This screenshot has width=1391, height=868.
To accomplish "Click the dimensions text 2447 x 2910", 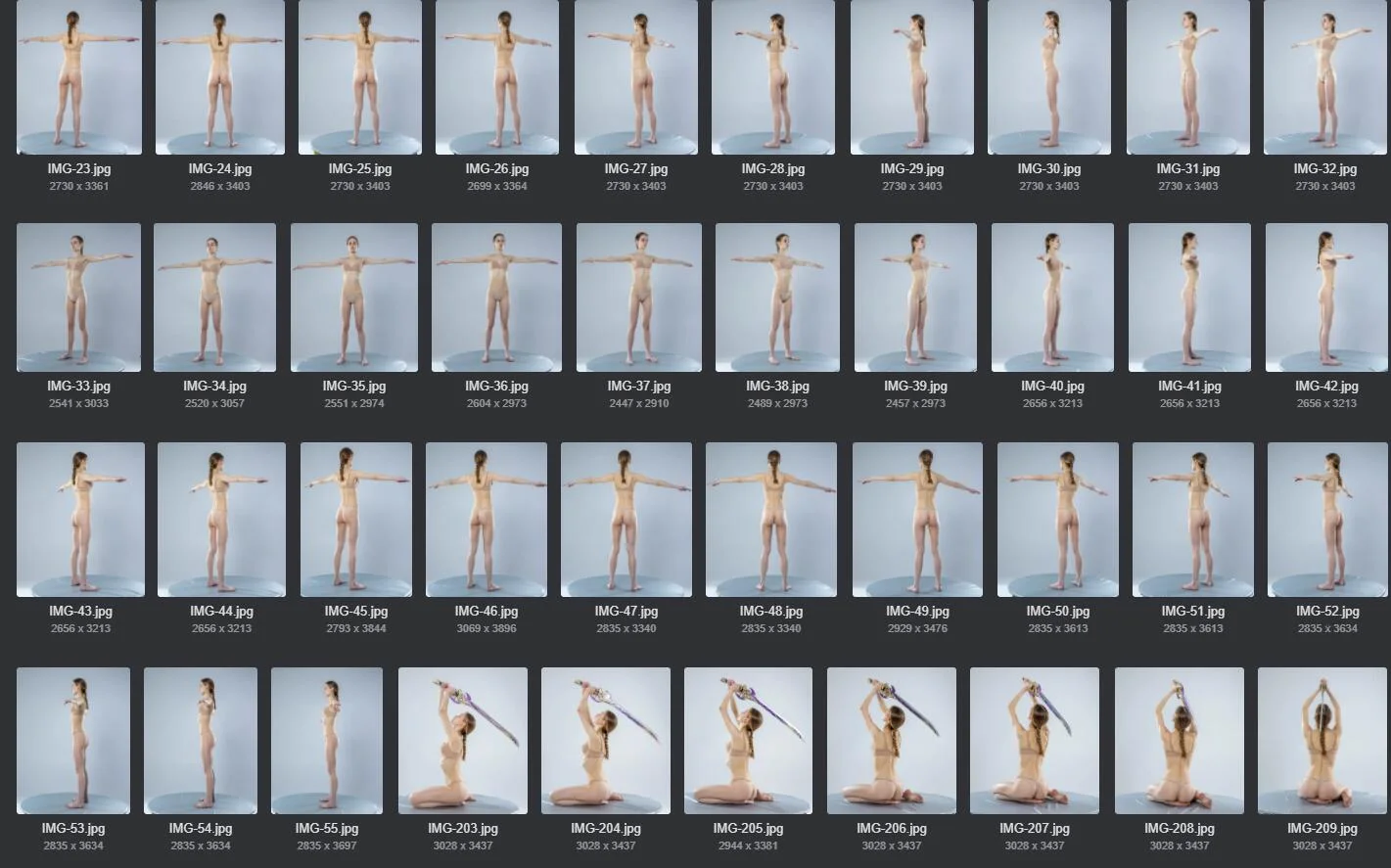I will [x=639, y=403].
